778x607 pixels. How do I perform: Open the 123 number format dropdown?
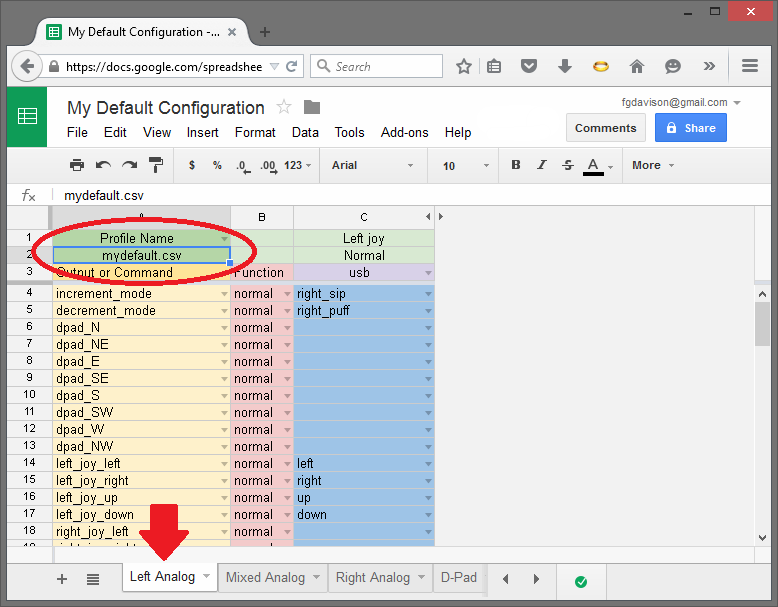[x=298, y=165]
